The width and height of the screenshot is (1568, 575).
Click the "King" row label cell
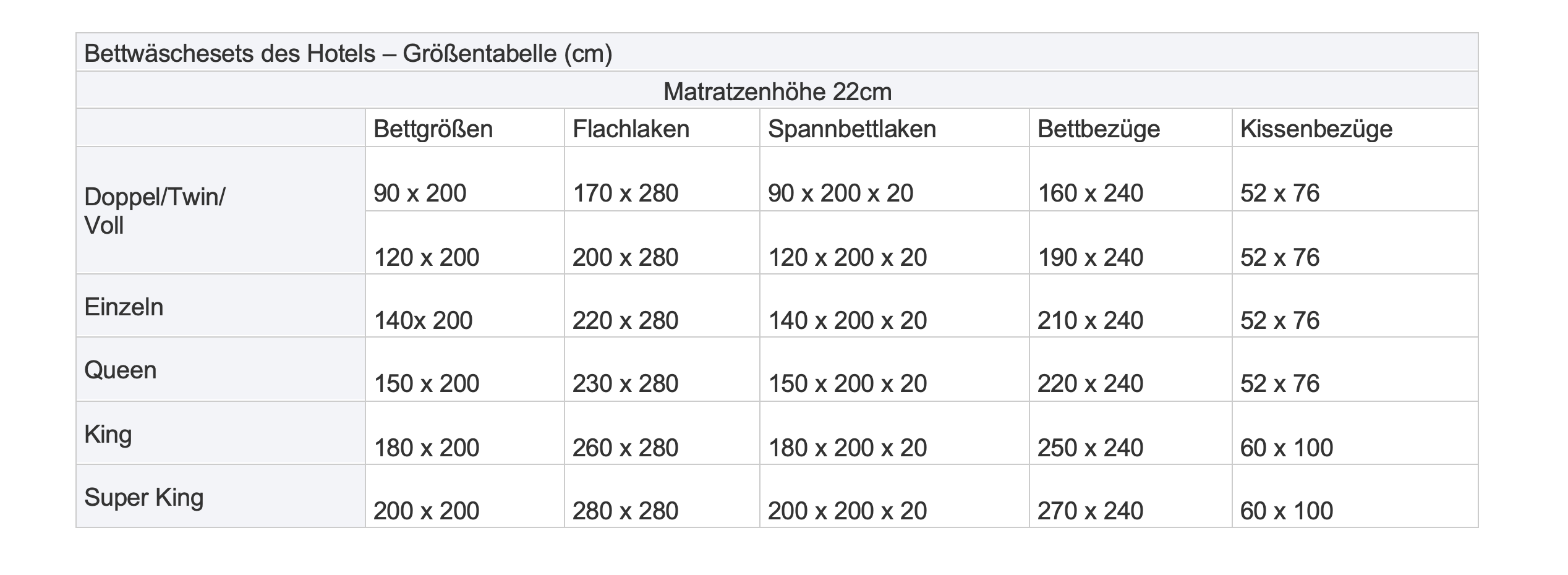108,434
